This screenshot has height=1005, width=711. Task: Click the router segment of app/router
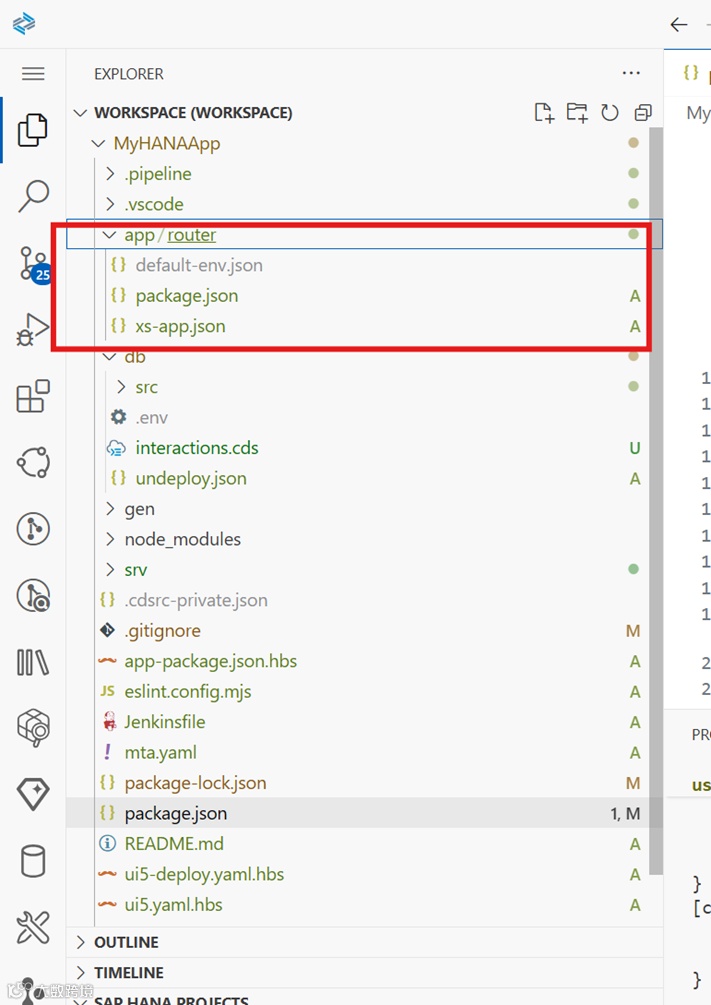coord(192,235)
